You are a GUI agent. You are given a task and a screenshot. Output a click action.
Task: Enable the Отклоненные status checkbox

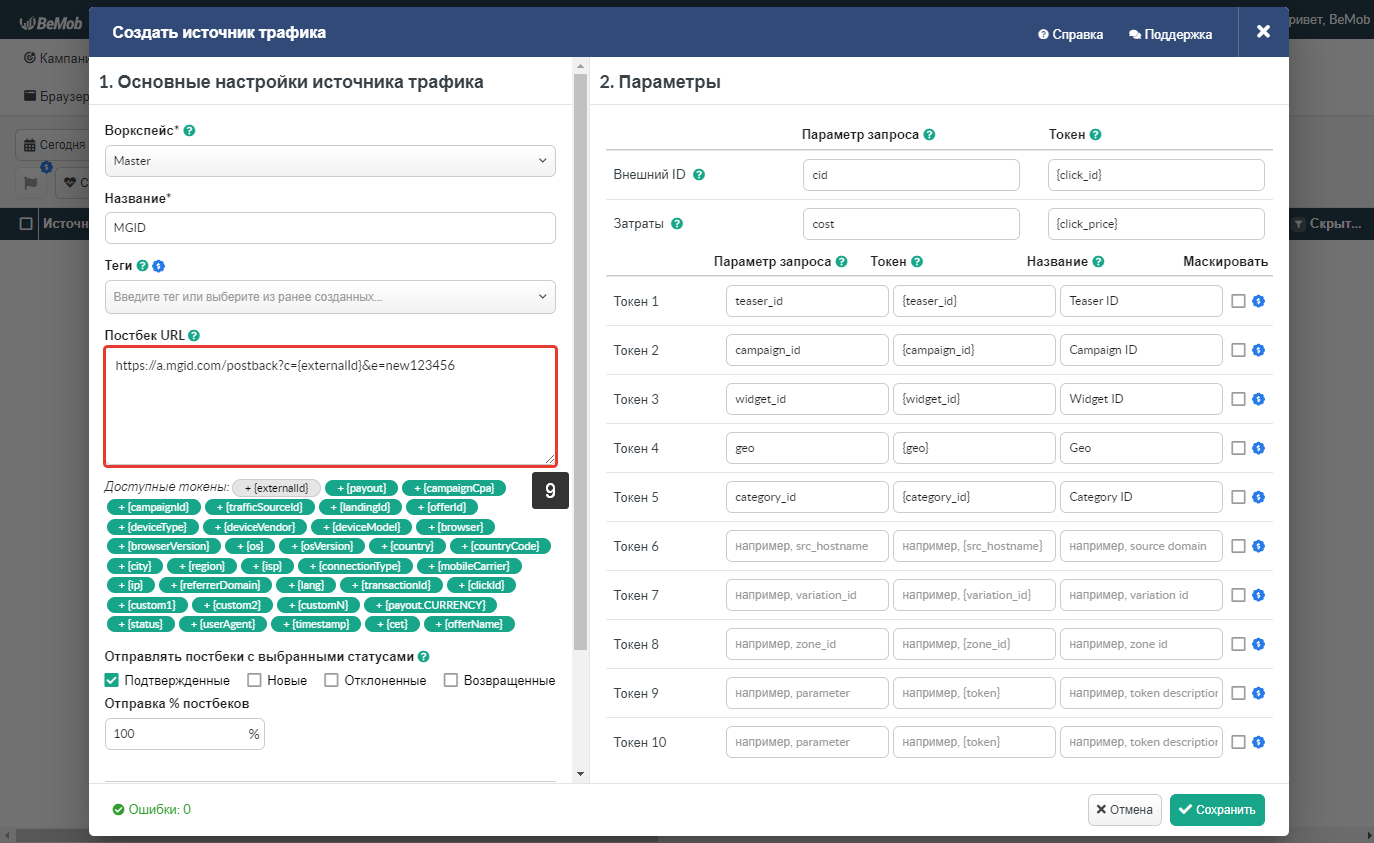[331, 680]
